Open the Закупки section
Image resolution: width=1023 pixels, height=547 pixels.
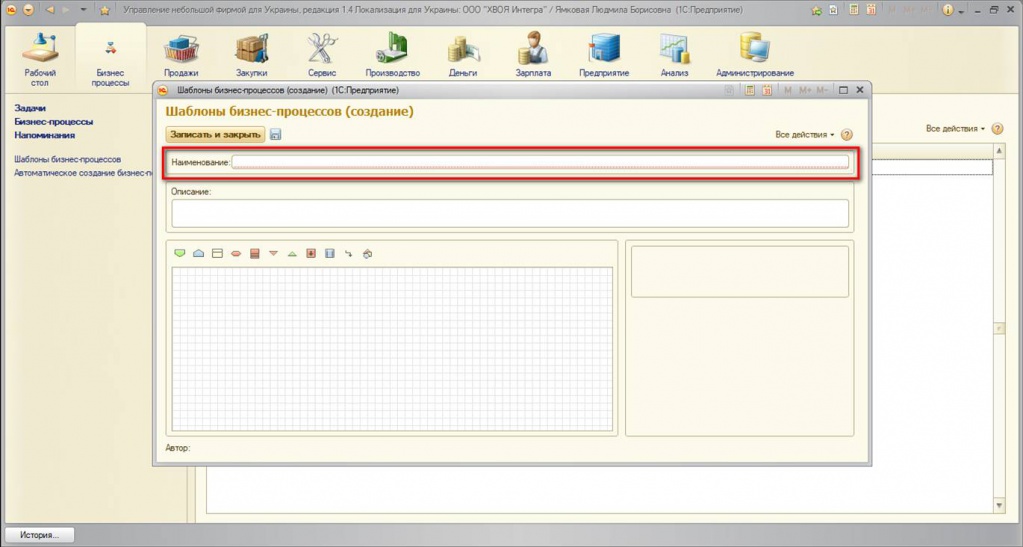[x=251, y=56]
